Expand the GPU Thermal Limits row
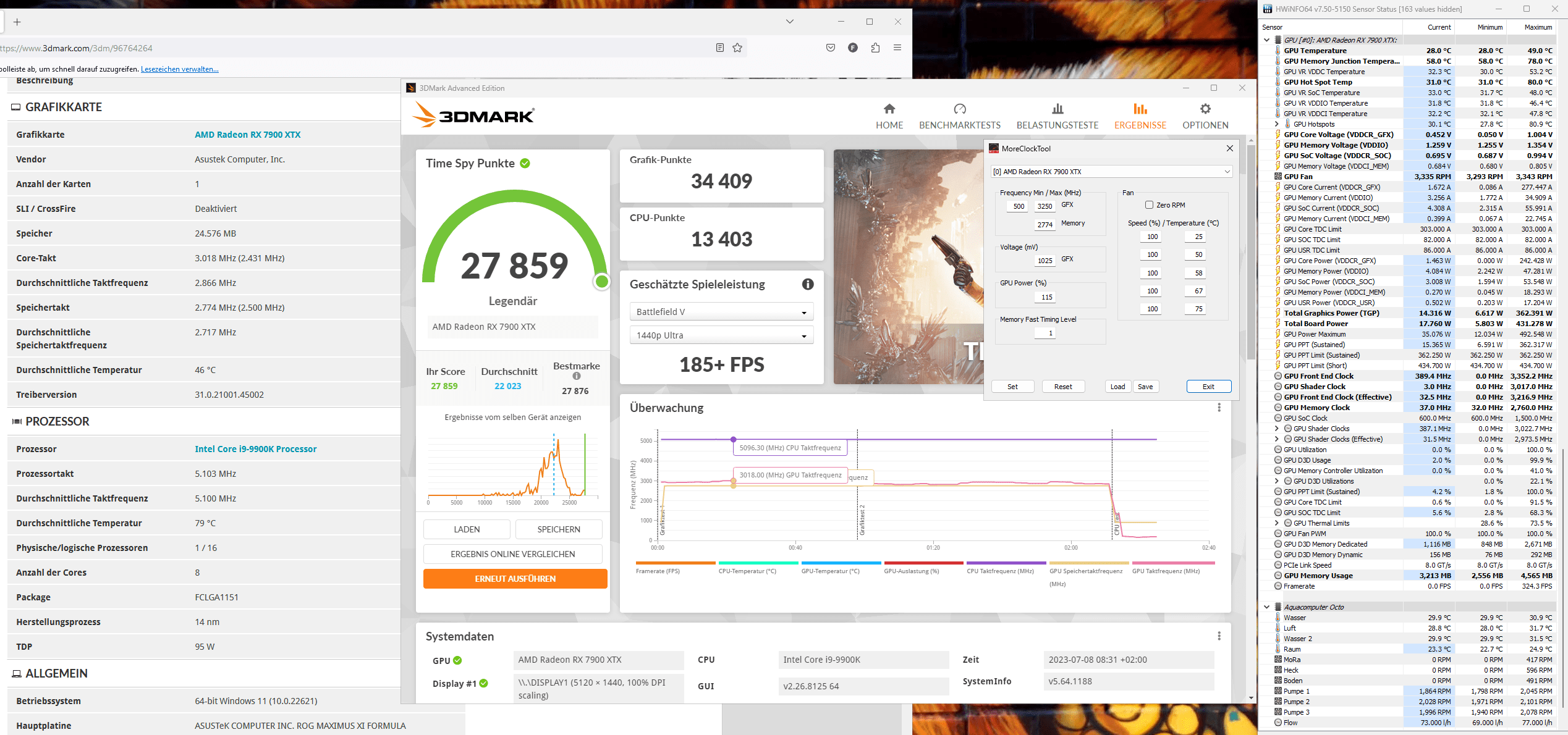 point(1277,523)
